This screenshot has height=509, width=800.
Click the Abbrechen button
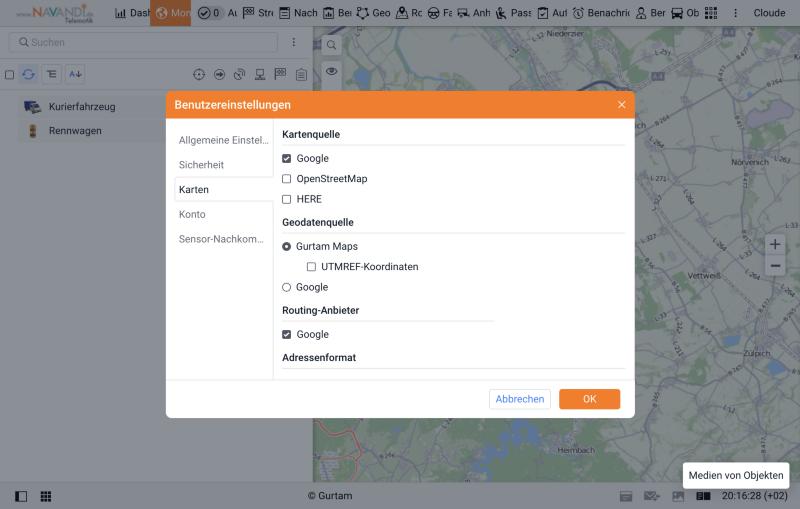(x=520, y=399)
